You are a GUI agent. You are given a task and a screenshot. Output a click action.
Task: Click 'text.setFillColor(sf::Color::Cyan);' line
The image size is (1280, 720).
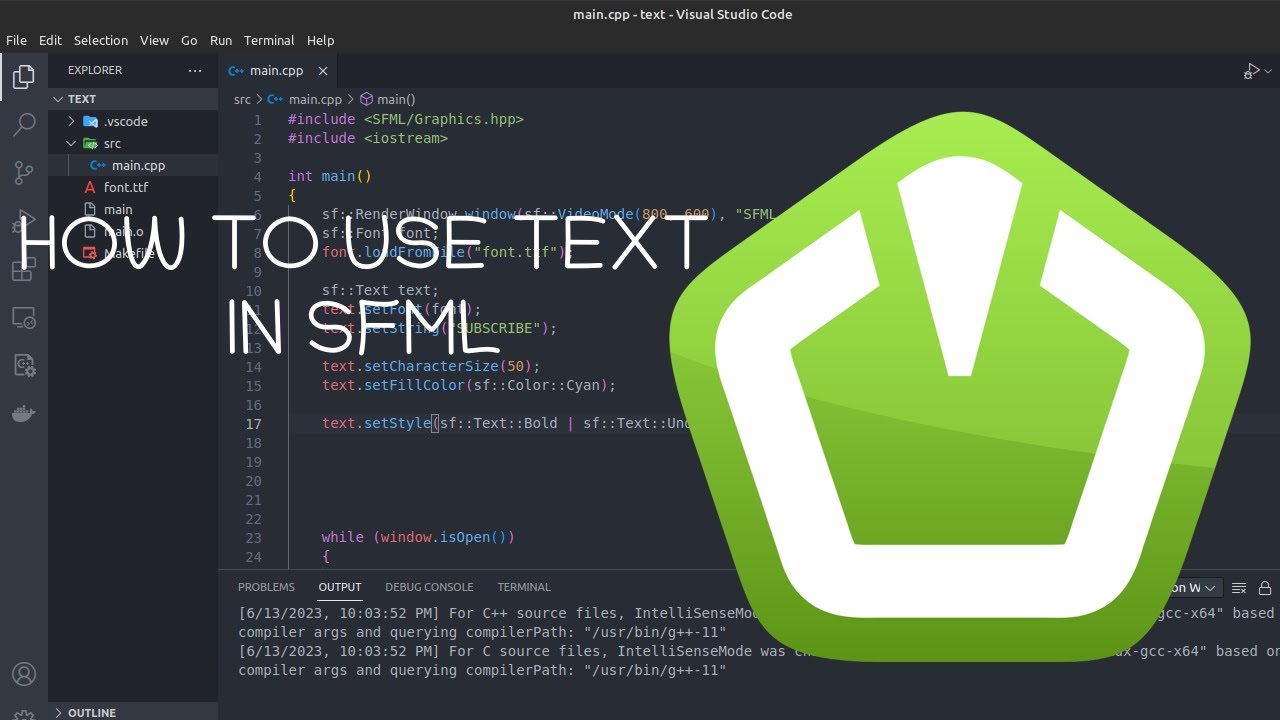[469, 385]
